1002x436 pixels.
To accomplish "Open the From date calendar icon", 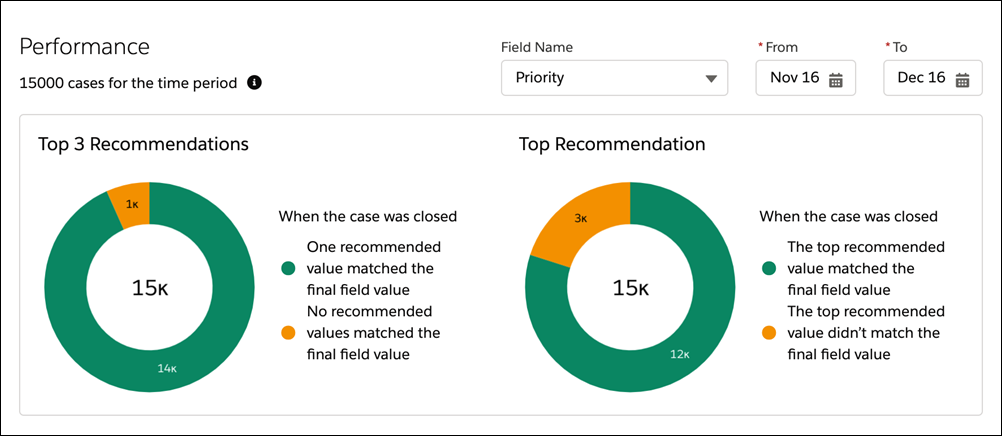I will point(836,79).
